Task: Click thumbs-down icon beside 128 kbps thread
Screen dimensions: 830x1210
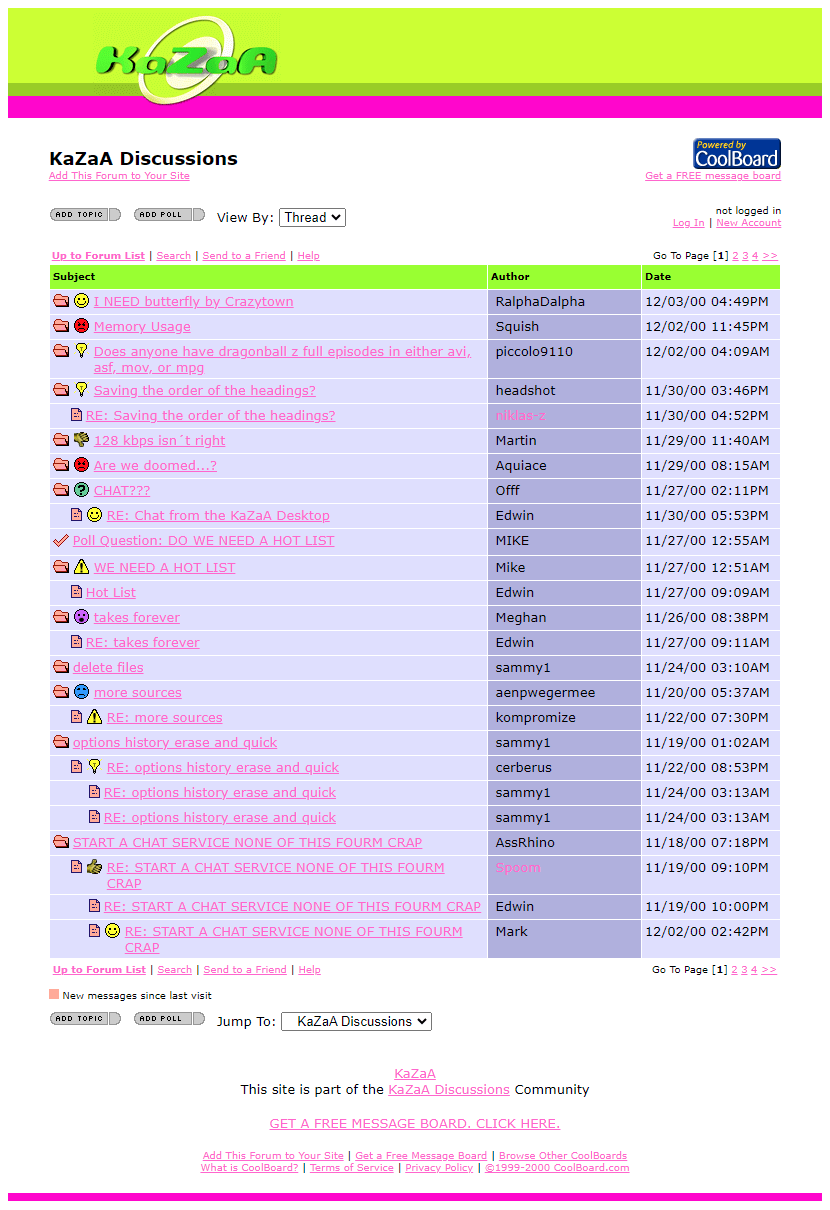Action: pyautogui.click(x=82, y=440)
